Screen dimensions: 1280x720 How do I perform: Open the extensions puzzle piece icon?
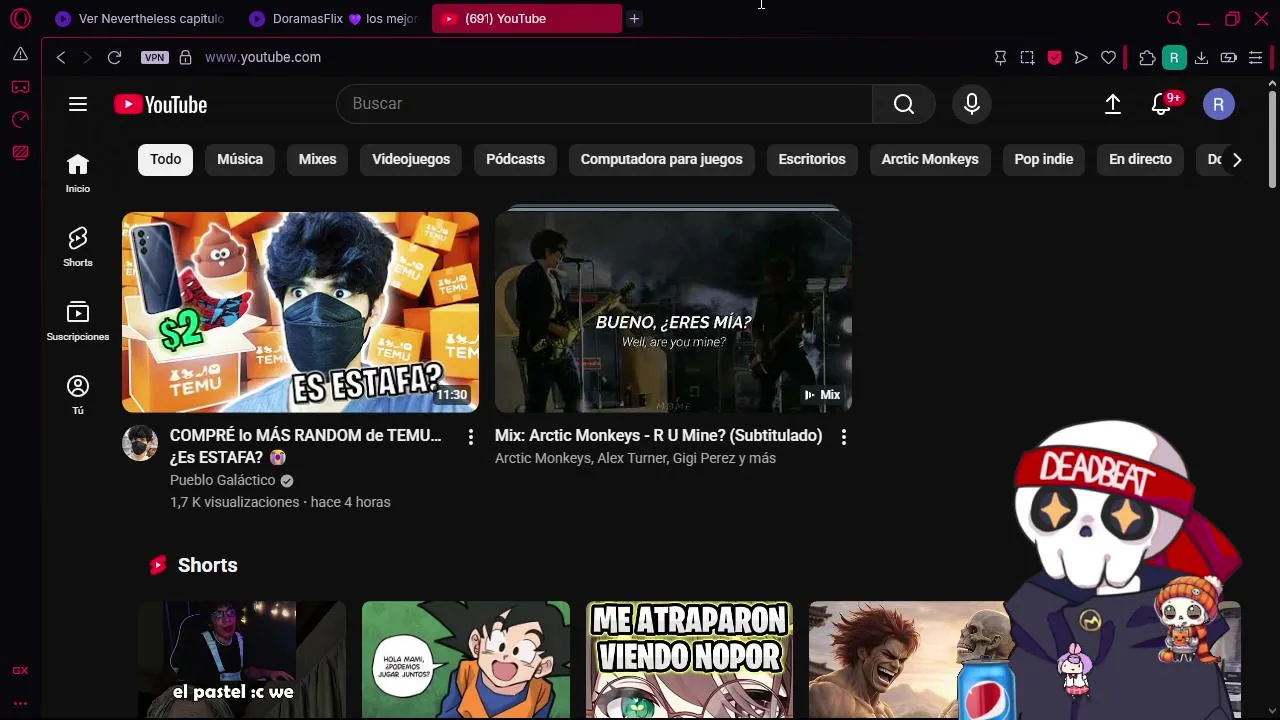pos(1147,58)
